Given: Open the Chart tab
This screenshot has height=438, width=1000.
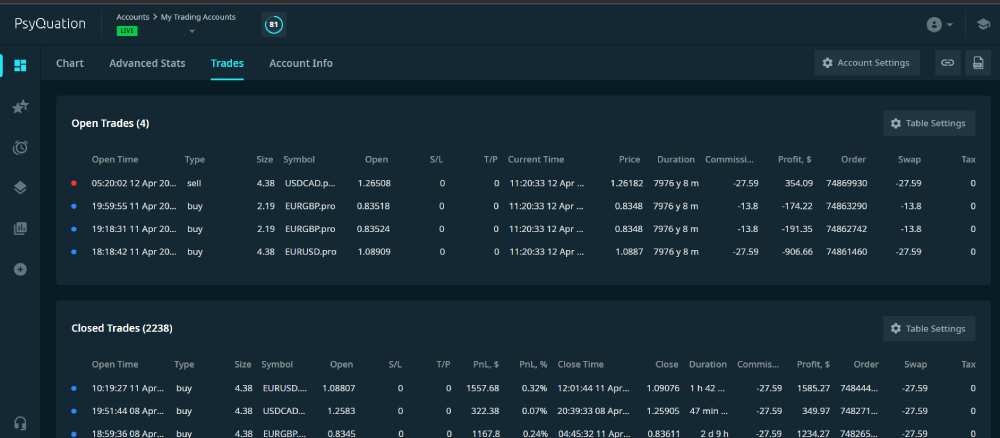Looking at the screenshot, I should point(70,63).
